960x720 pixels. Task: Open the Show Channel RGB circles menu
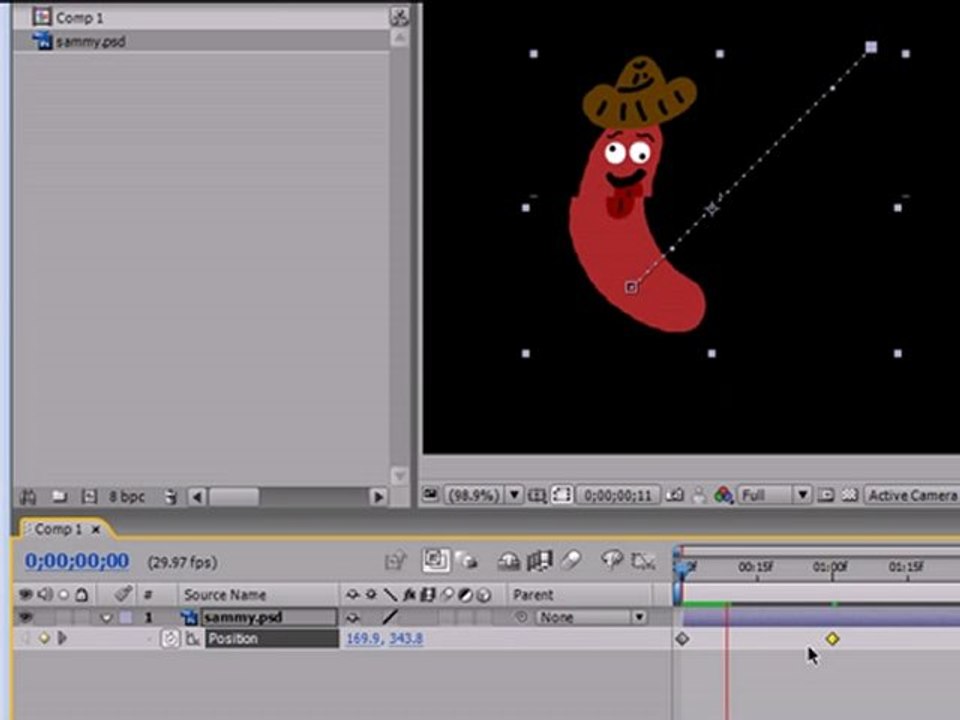click(724, 495)
